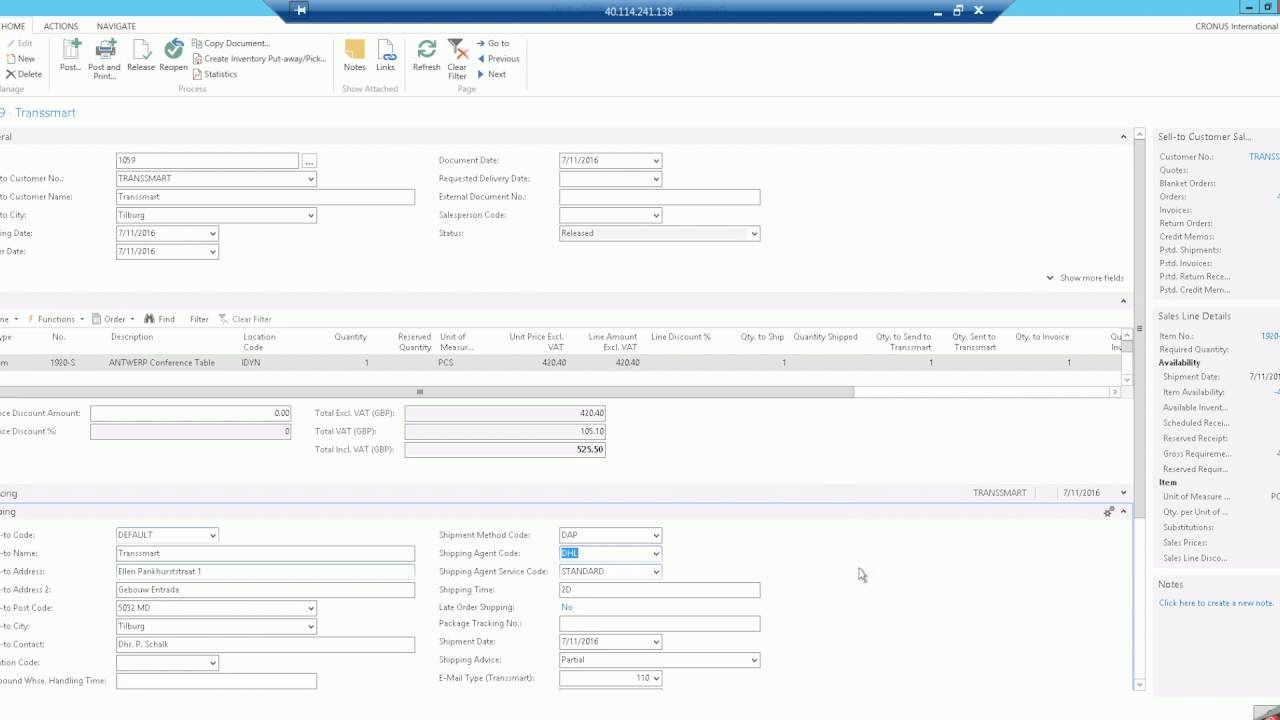Open the ACTIONS ribbon tab
1280x720 pixels.
(61, 26)
